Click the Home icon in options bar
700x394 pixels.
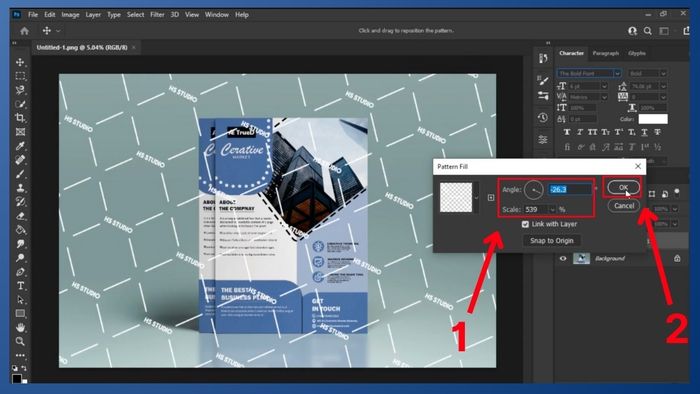pos(25,31)
